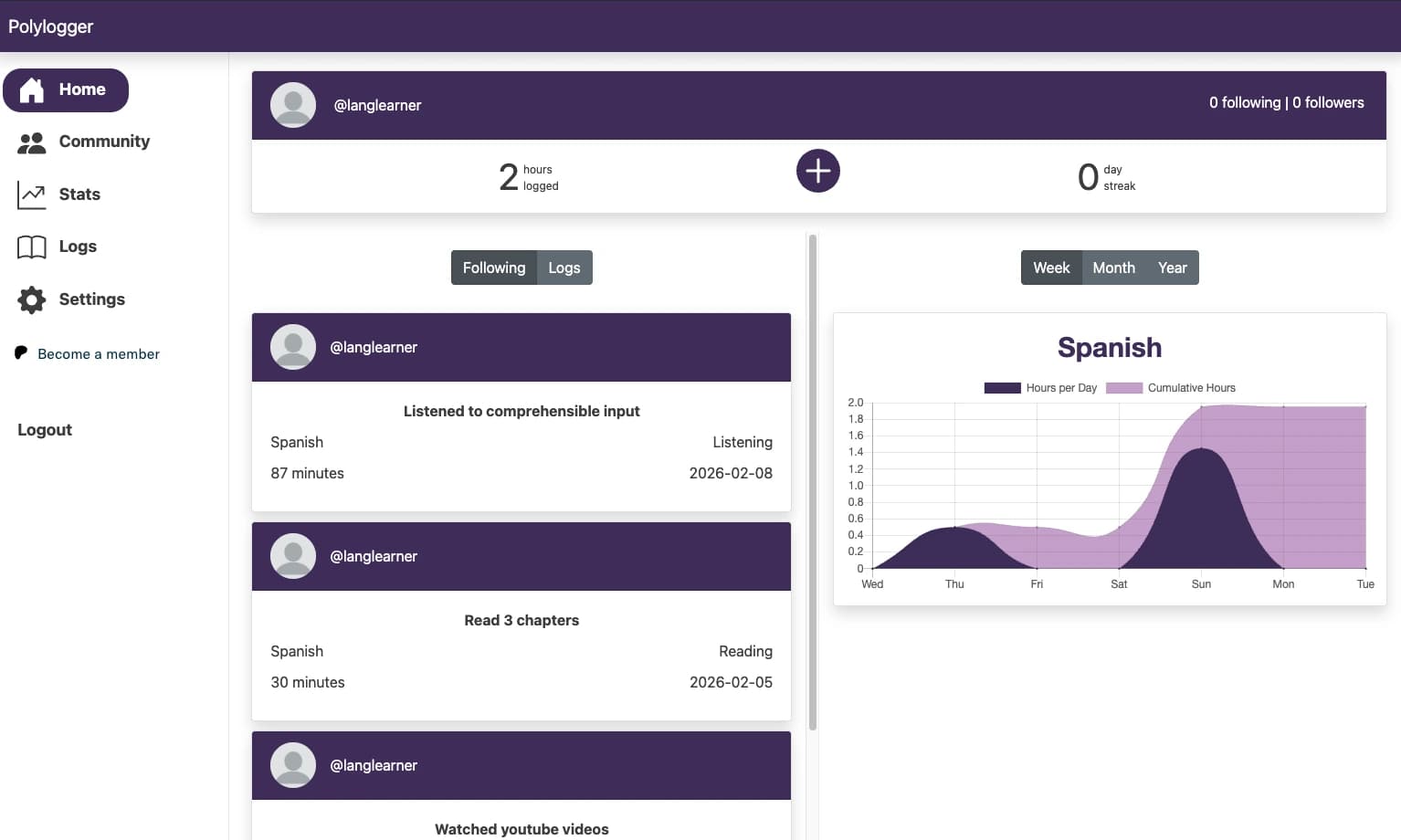The width and height of the screenshot is (1401, 840).
Task: Select the Home icon in the sidebar
Action: (32, 89)
